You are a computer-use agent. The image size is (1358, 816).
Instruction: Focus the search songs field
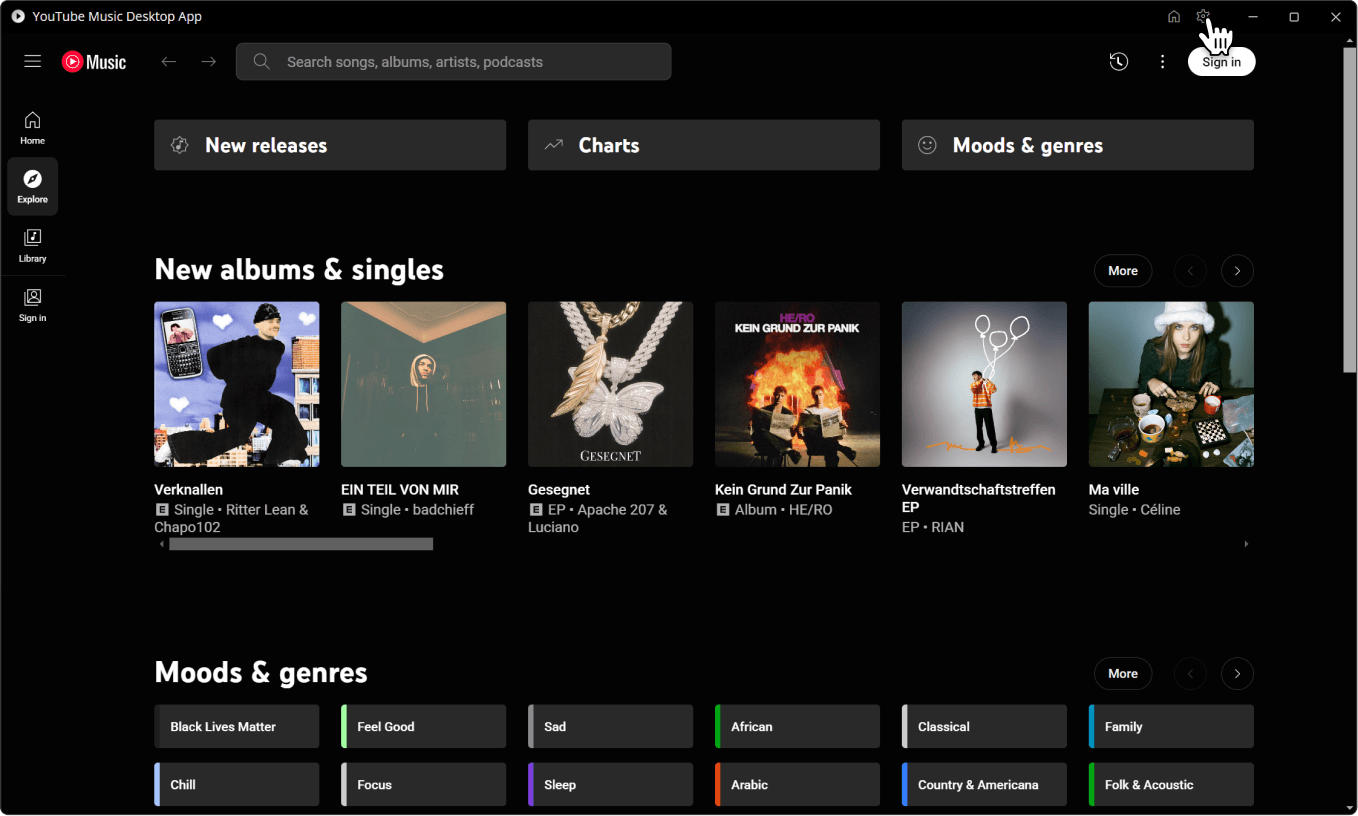[x=454, y=62]
